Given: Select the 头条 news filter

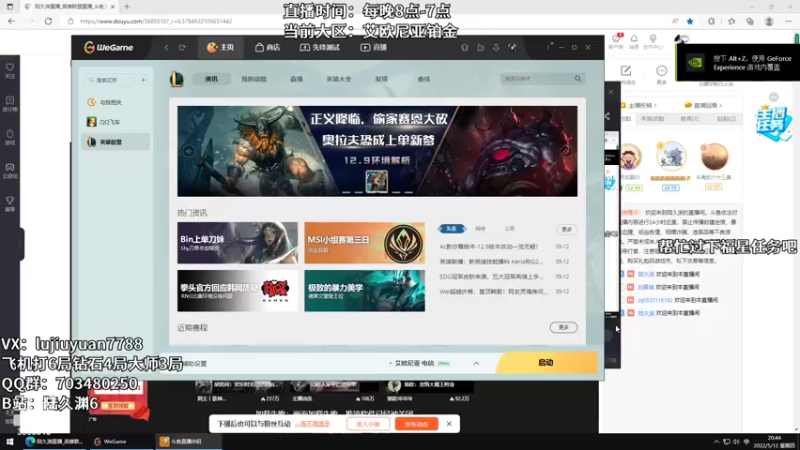Looking at the screenshot, I should point(452,229).
